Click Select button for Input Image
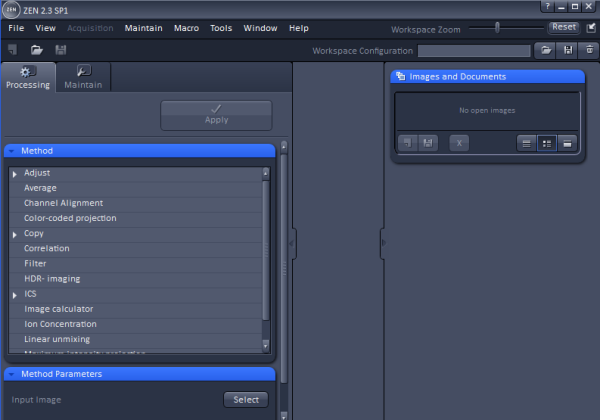The height and width of the screenshot is (420, 600). (246, 399)
